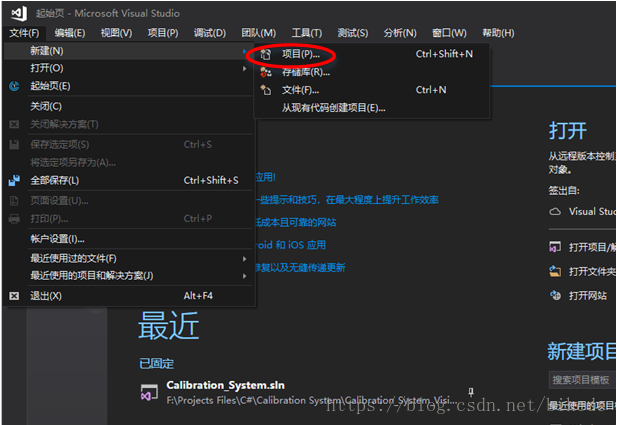This screenshot has height=425, width=617.
Task: Open the Analyze (分析) menu
Action: (x=400, y=33)
